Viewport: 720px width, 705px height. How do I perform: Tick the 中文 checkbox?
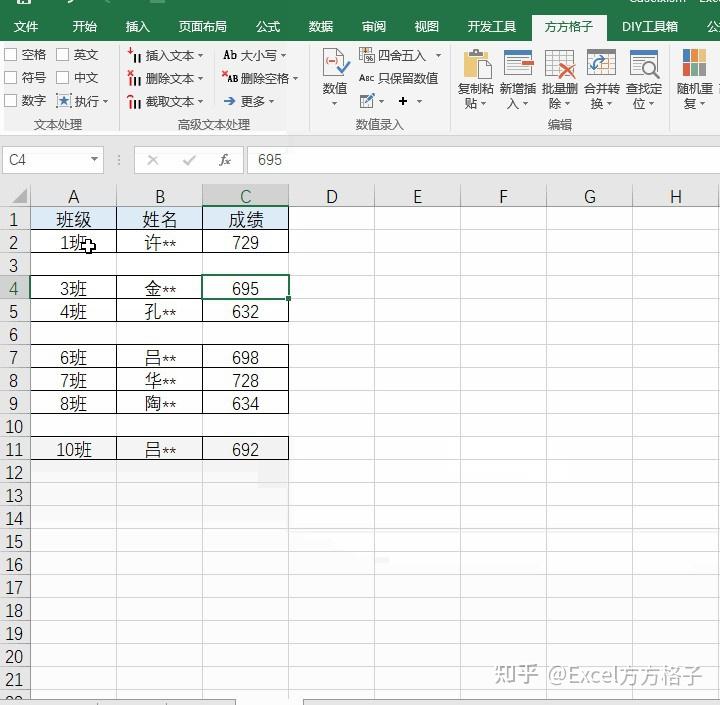coord(62,78)
